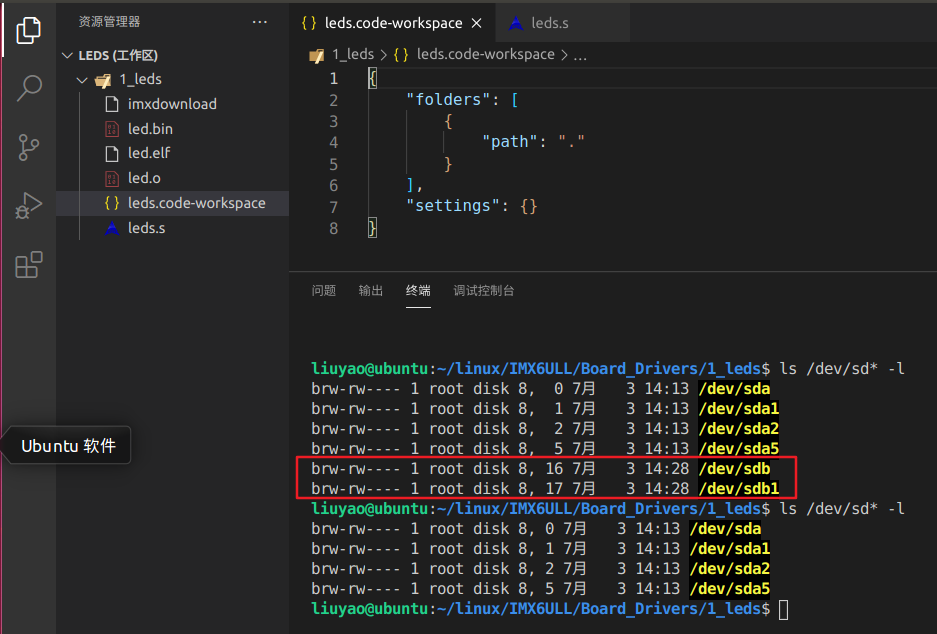Place cursor on "path" key in line 4
This screenshot has height=634, width=937.
click(x=509, y=142)
